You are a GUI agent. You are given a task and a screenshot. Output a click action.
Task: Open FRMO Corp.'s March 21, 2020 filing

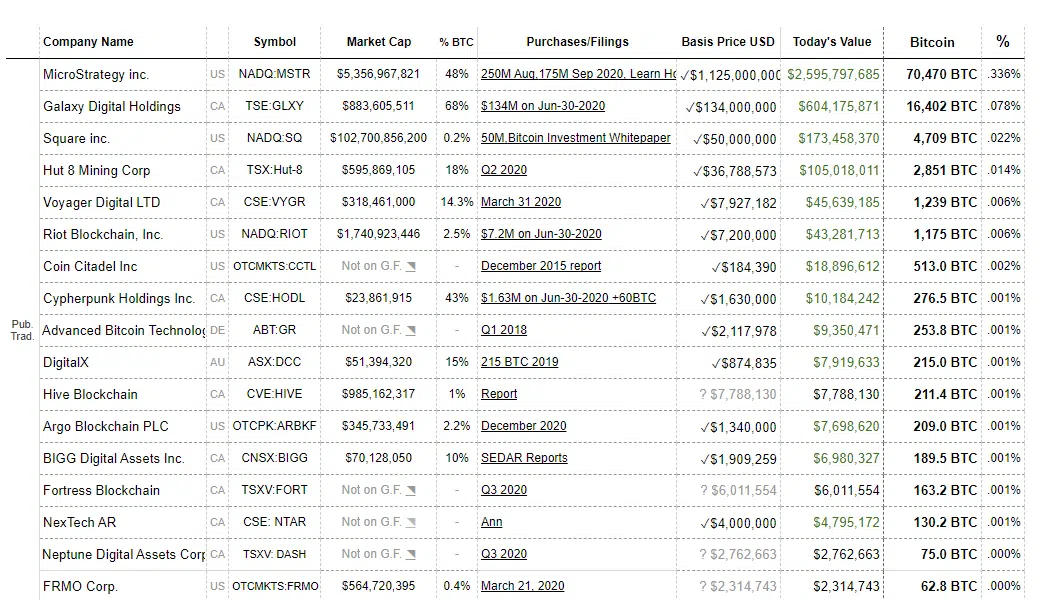(x=522, y=586)
